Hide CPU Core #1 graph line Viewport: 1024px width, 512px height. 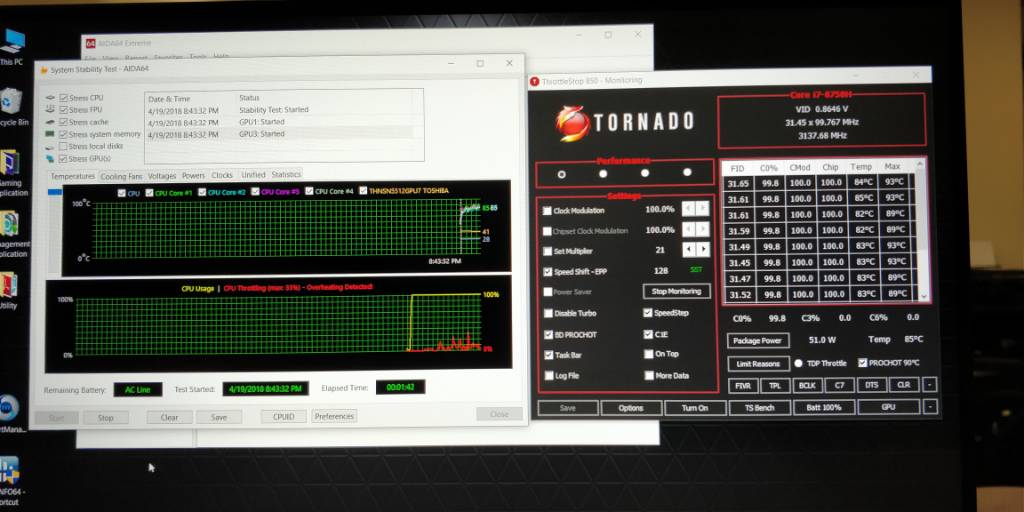(150, 193)
